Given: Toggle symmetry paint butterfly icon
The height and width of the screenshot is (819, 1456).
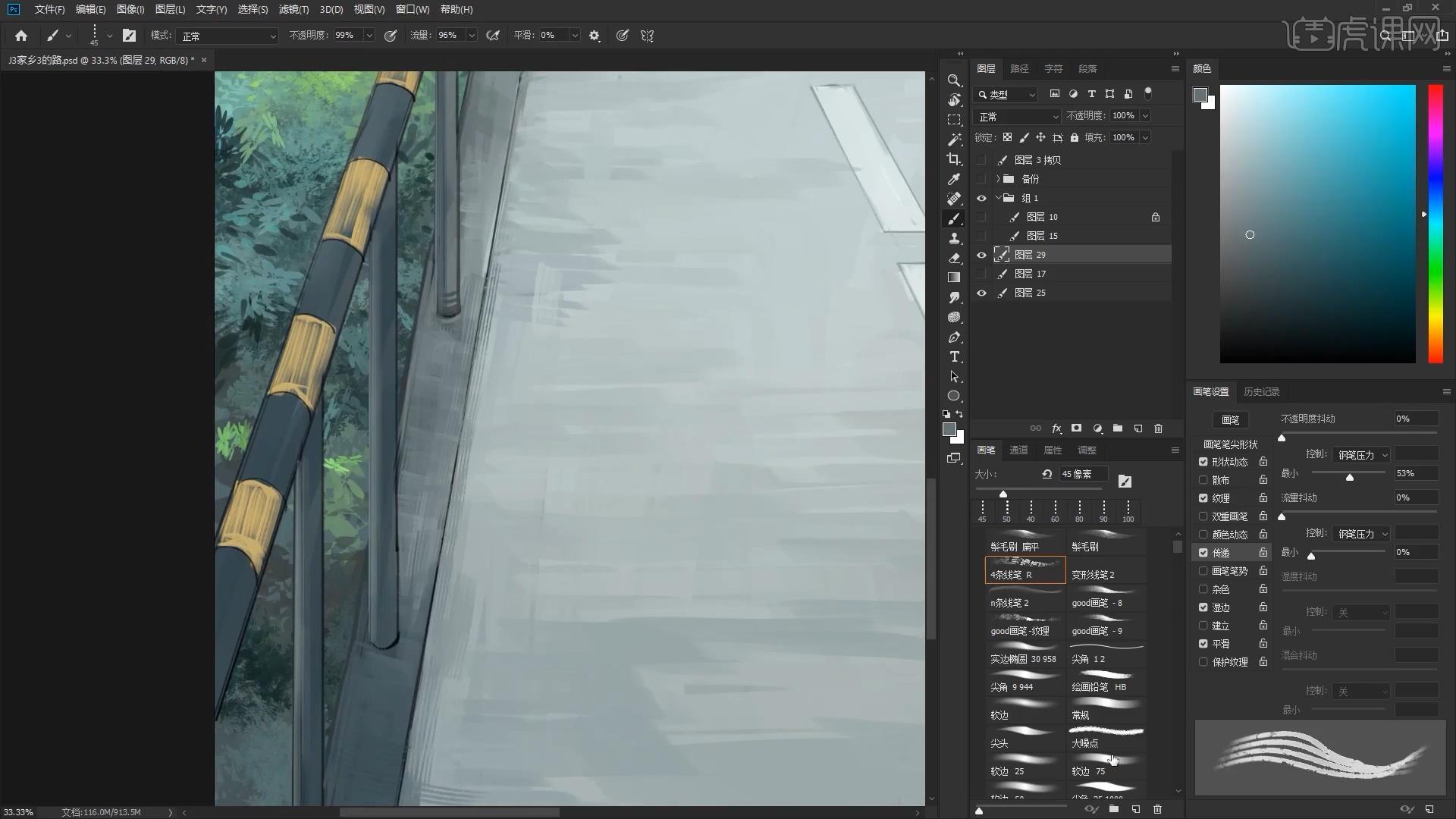Looking at the screenshot, I should click(x=647, y=36).
